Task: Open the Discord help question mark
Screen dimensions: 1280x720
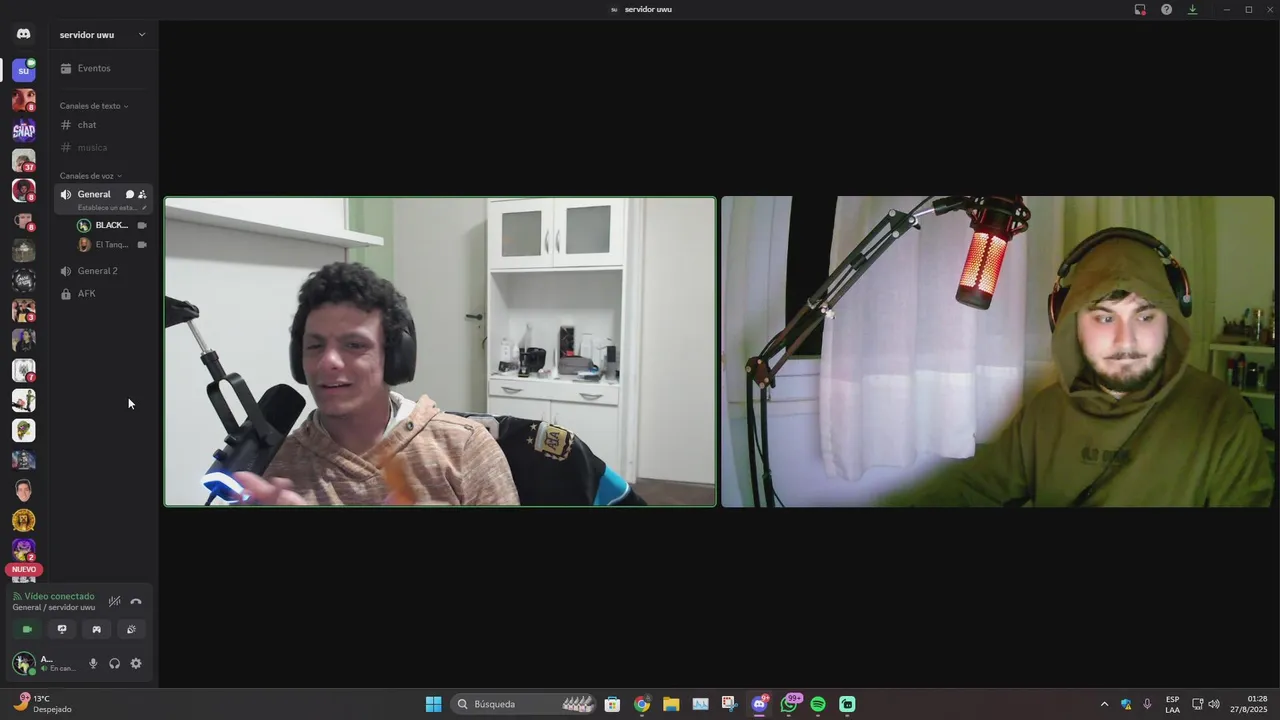Action: [1166, 9]
